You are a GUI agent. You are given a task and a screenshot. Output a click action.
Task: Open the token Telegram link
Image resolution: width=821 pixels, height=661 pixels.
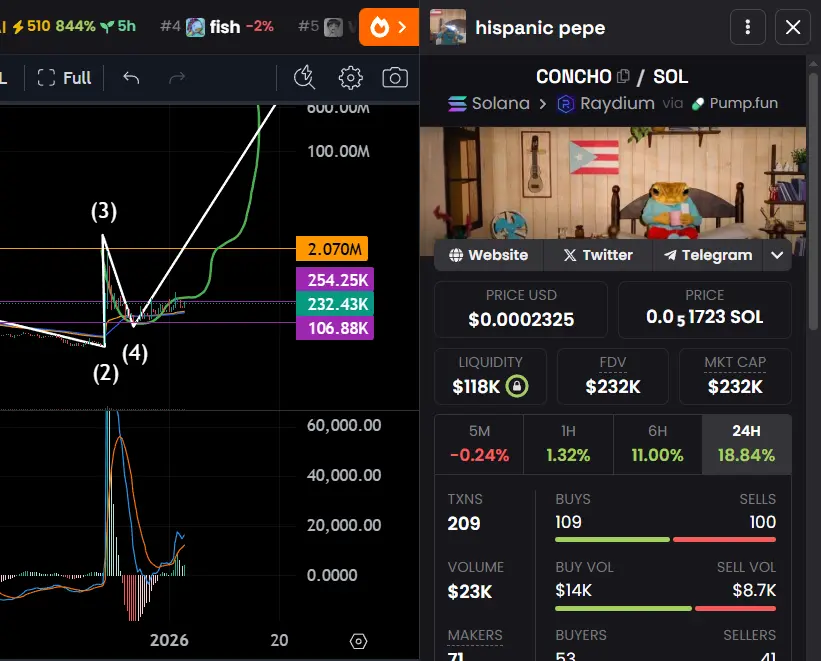(707, 255)
